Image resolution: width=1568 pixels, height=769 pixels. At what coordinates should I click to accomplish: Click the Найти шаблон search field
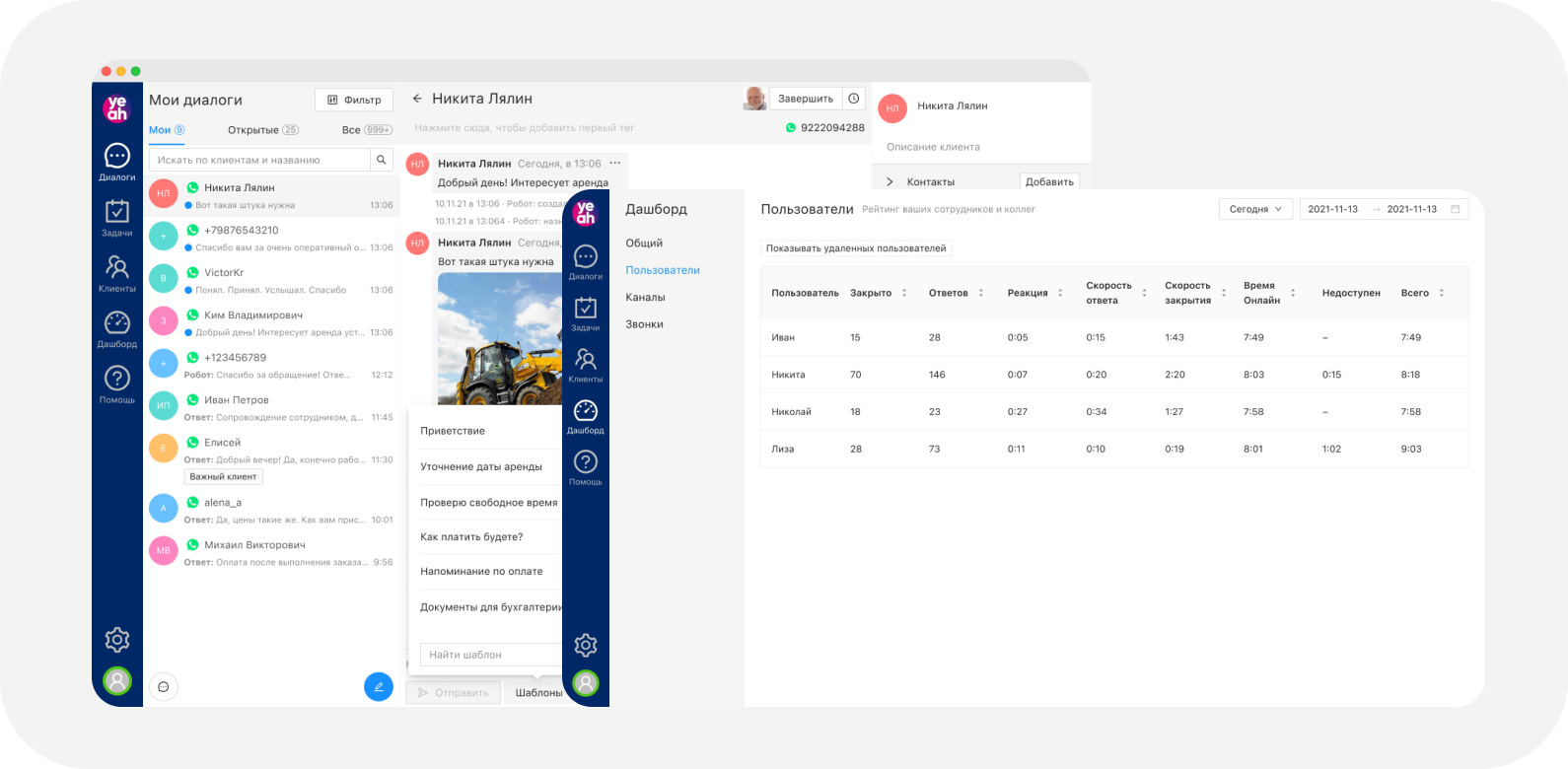tap(491, 655)
